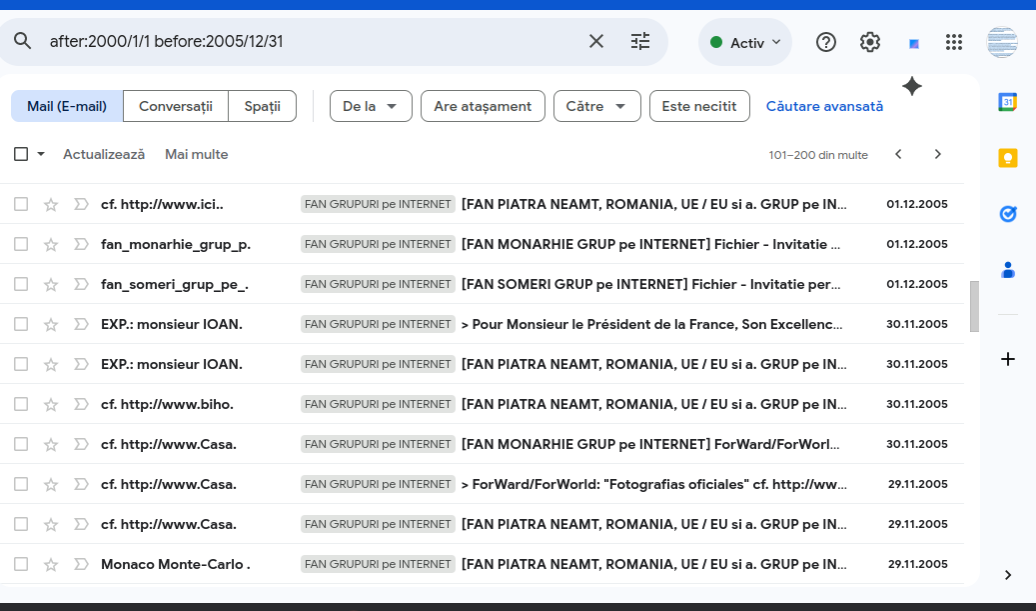Open search filter options icon
The image size is (1036, 611).
[640, 41]
